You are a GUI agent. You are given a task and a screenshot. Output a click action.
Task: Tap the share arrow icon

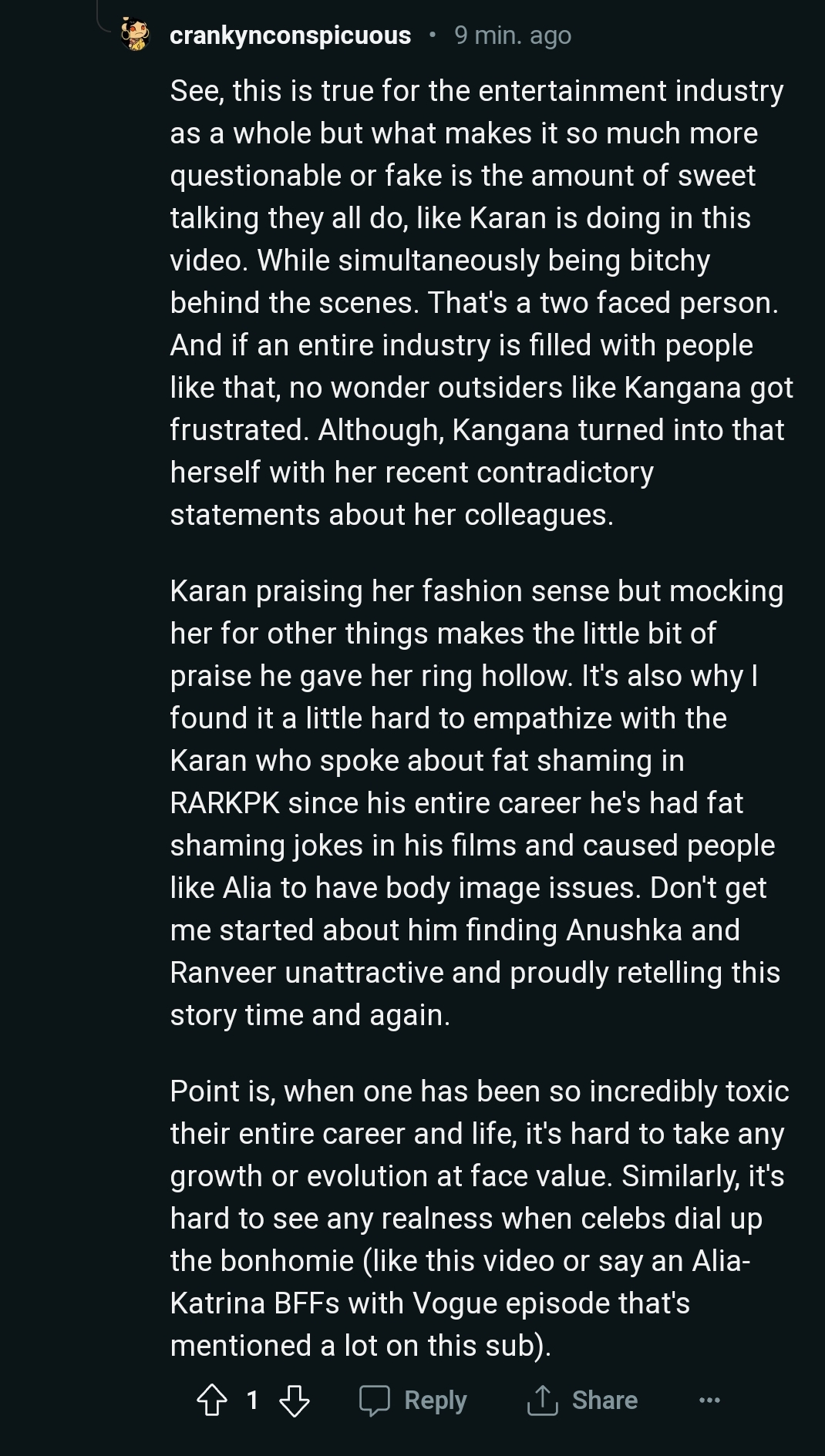(x=542, y=1400)
